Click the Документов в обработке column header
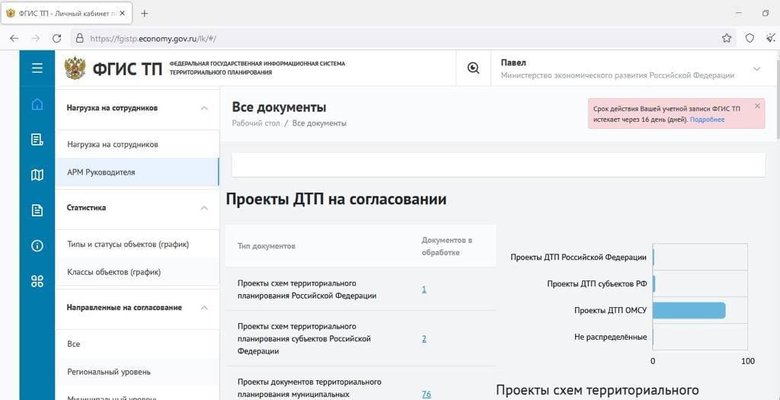This screenshot has width=780, height=400. [x=447, y=246]
